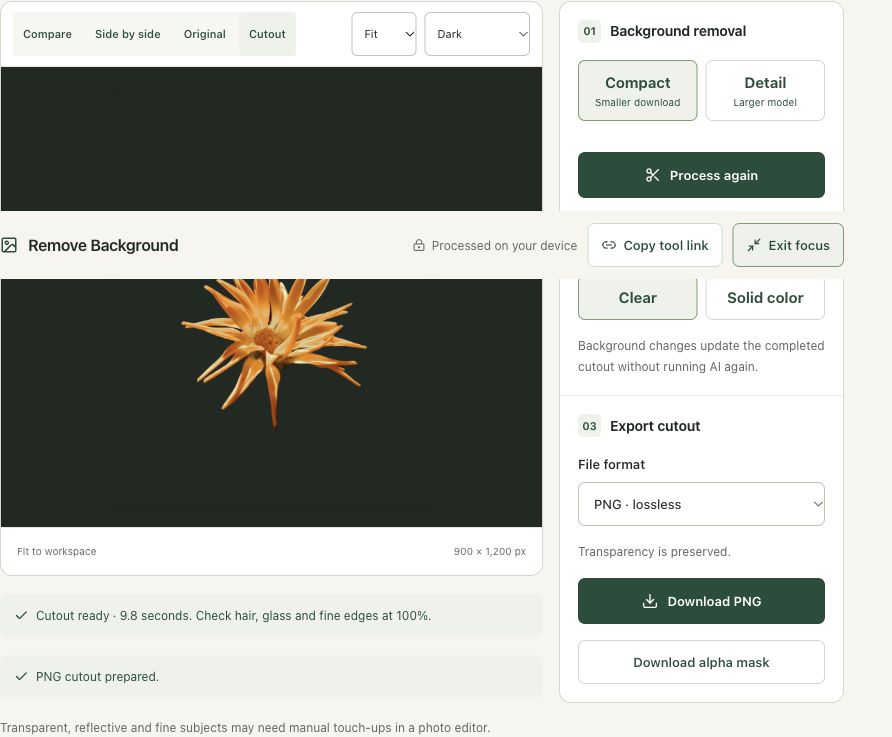The width and height of the screenshot is (892, 737).
Task: Show the Original image tab
Action: [205, 34]
